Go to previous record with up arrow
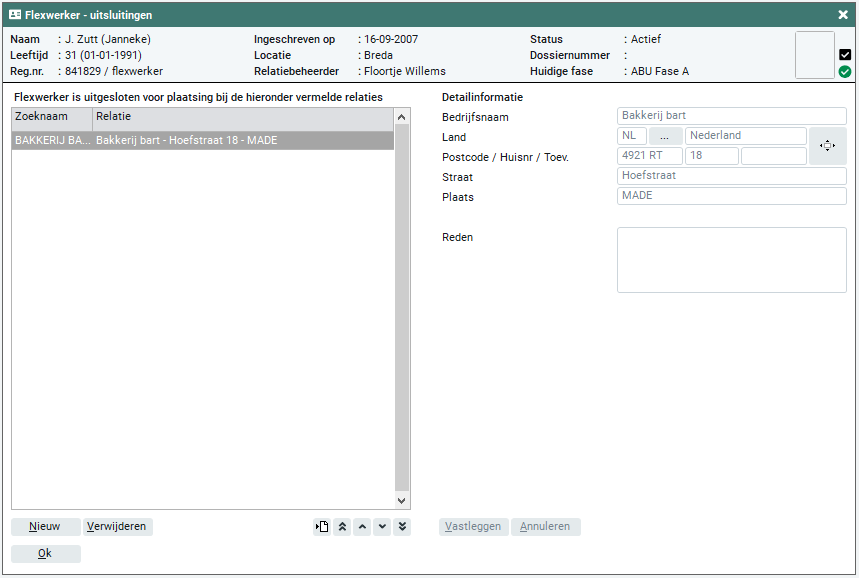Image resolution: width=859 pixels, height=578 pixels. point(362,527)
